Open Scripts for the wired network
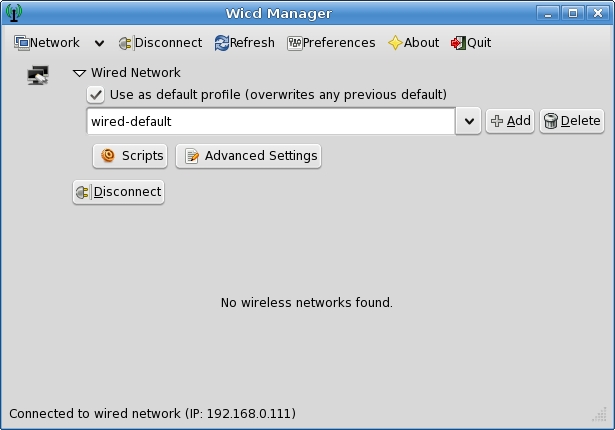This screenshot has width=615, height=430. click(x=131, y=156)
